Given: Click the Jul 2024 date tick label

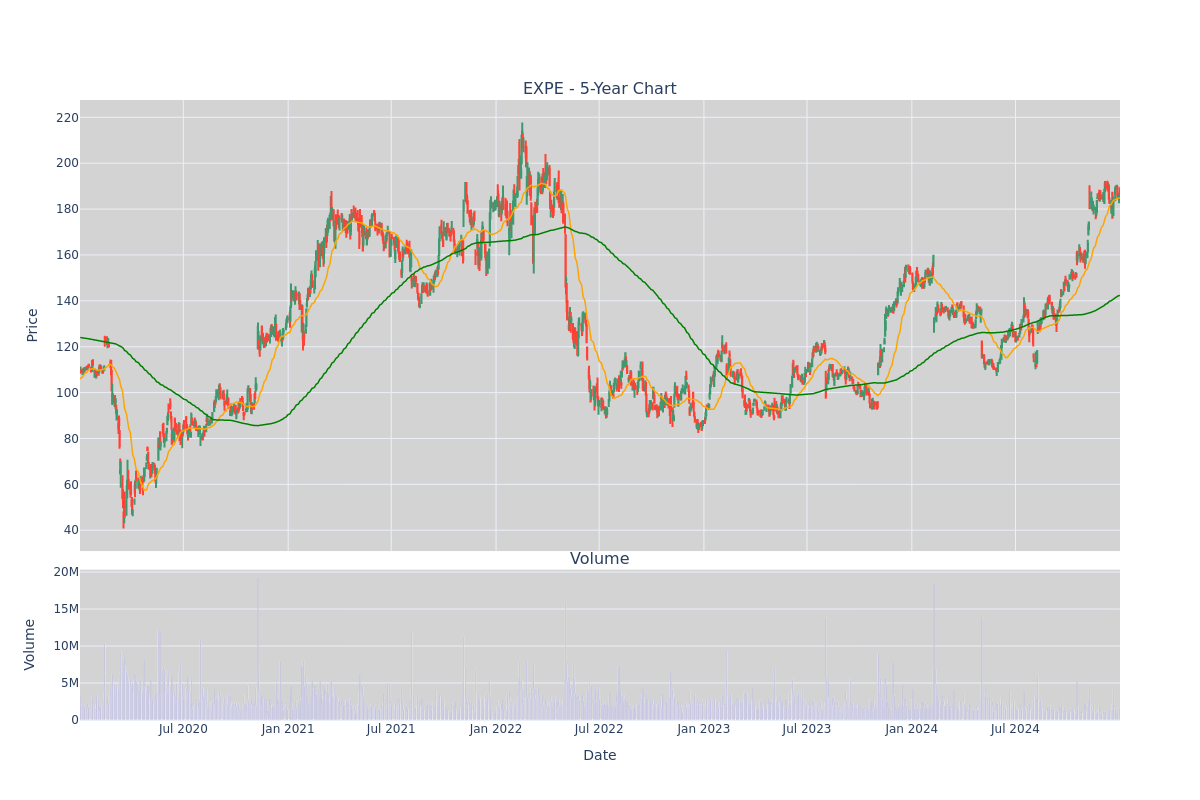Looking at the screenshot, I should point(1015,729).
